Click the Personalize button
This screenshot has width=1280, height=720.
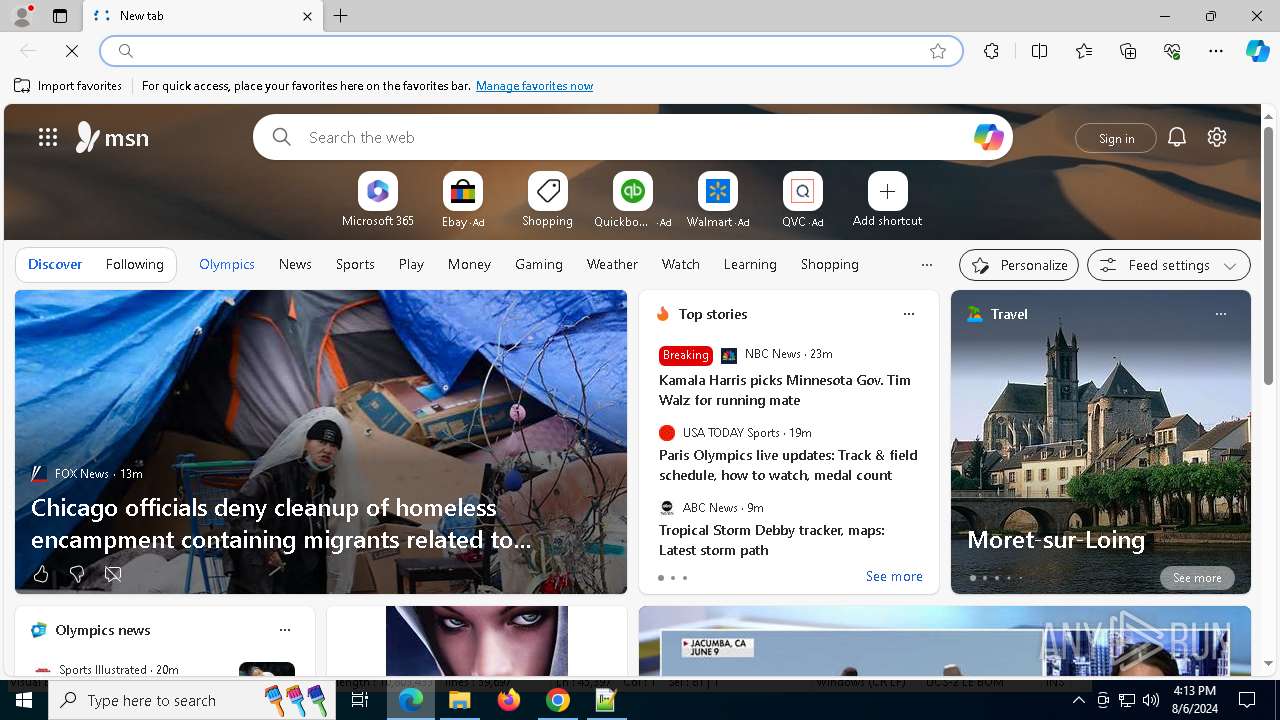[x=1019, y=265]
